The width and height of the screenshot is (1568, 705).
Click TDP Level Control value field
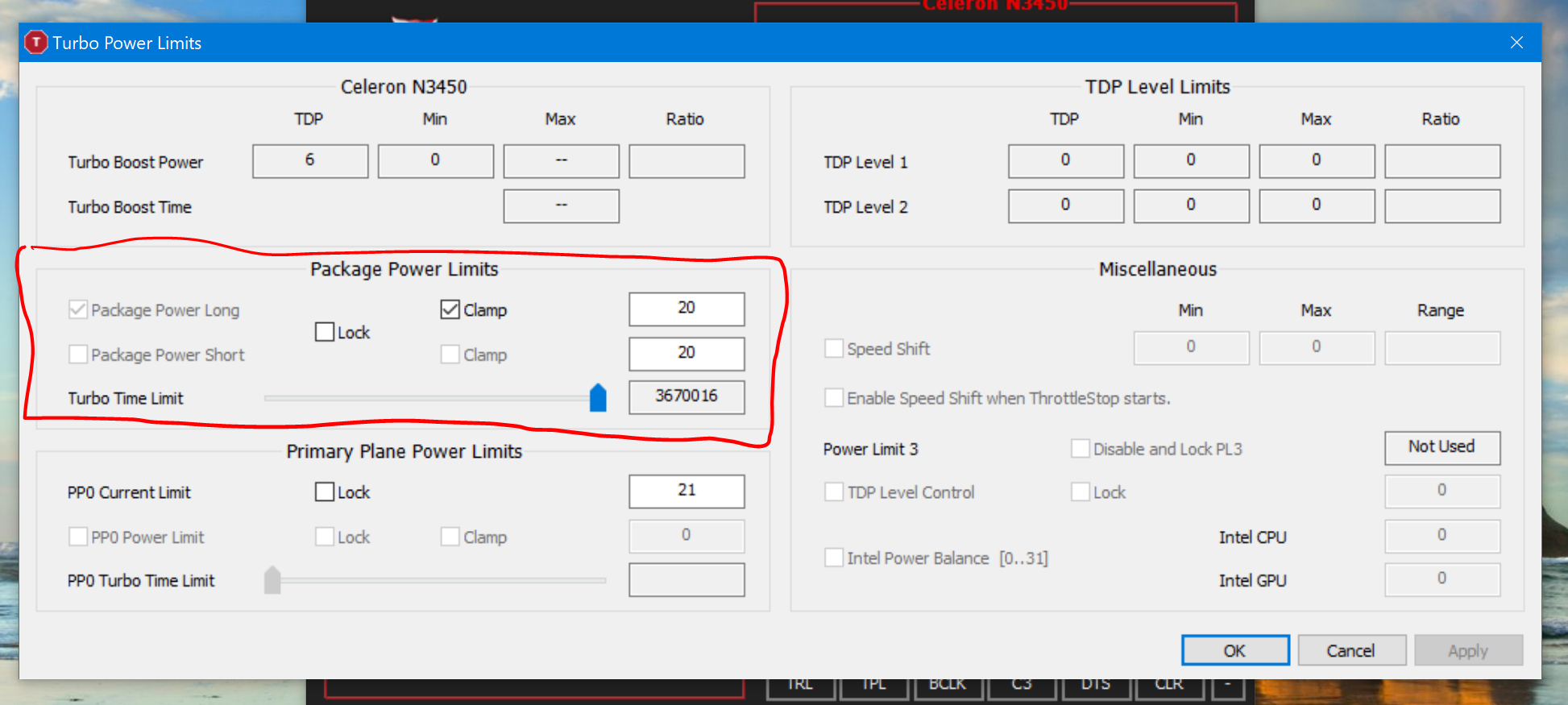pos(1442,491)
